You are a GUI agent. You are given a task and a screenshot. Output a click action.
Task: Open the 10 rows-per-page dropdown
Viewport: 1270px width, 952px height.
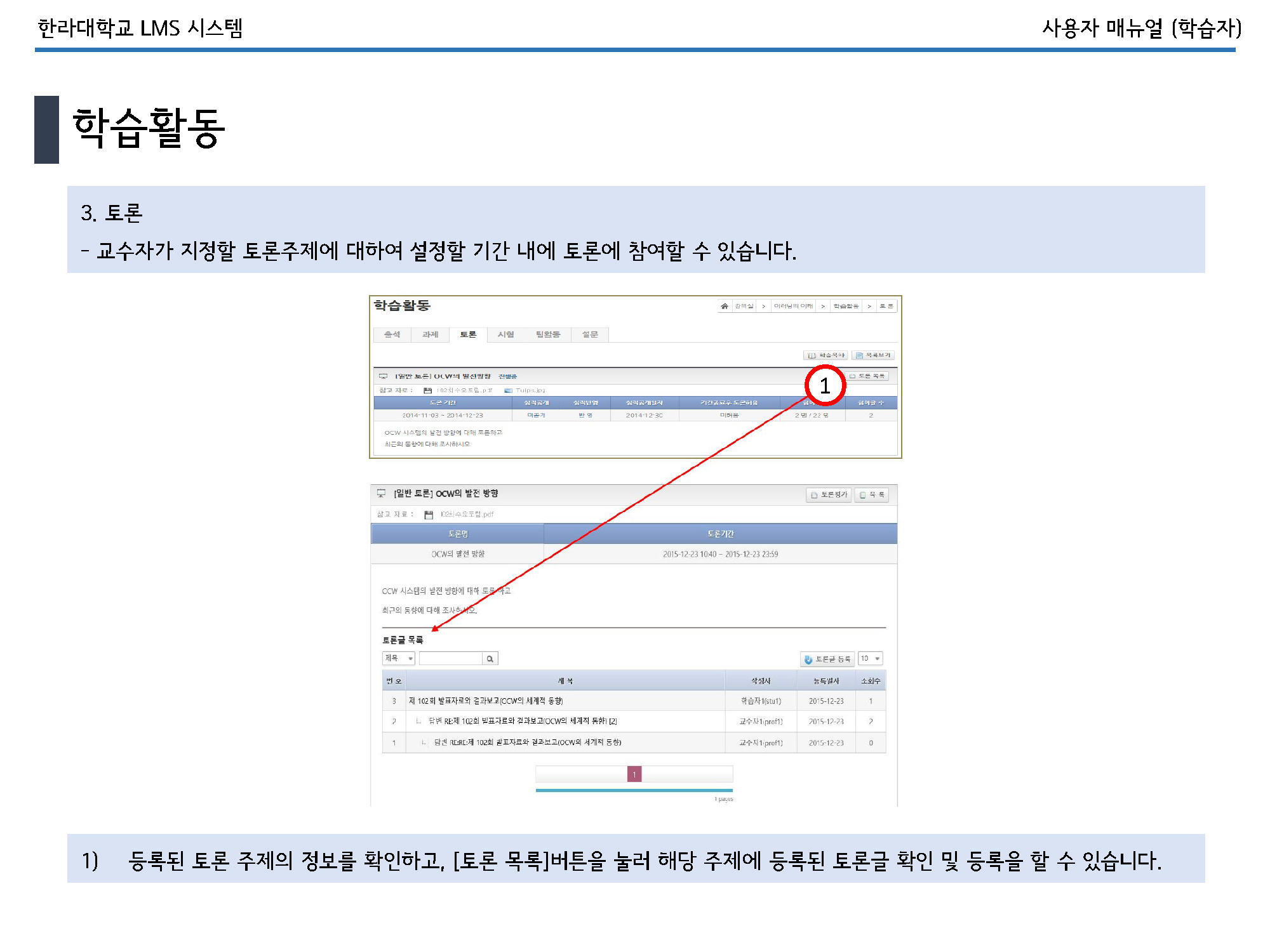click(870, 658)
